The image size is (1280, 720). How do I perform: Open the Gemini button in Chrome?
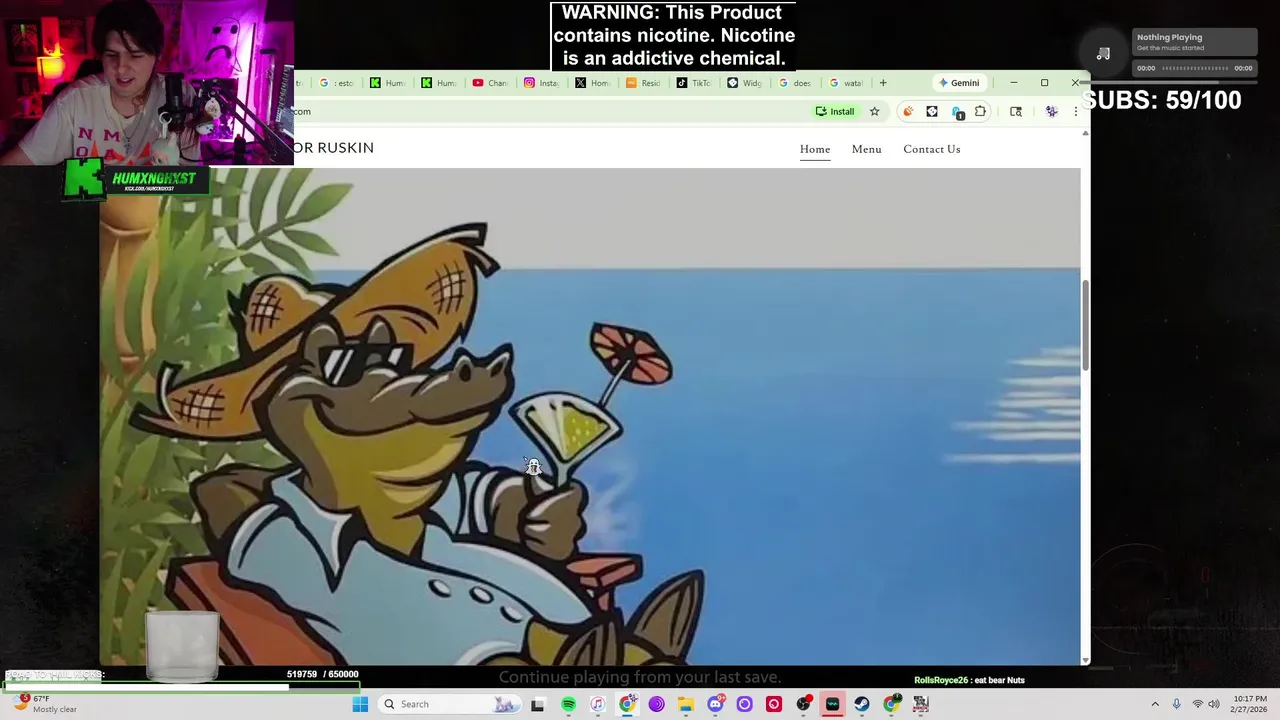959,83
